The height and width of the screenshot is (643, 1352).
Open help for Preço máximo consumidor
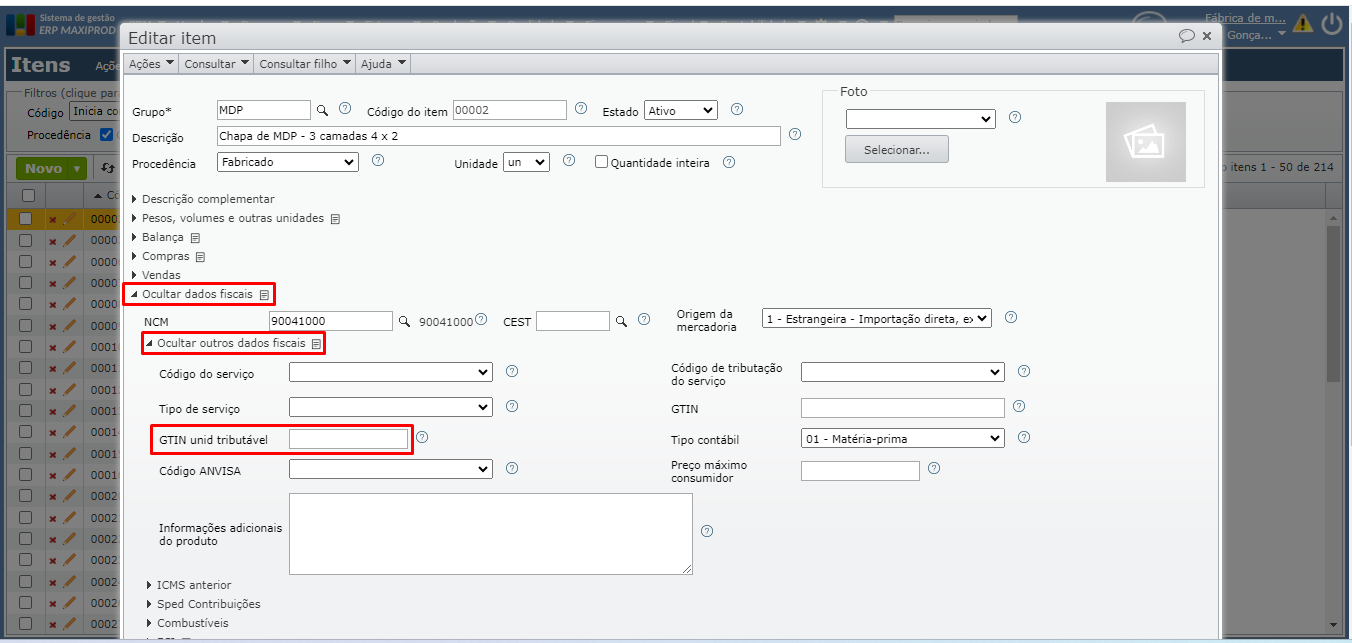pos(934,468)
